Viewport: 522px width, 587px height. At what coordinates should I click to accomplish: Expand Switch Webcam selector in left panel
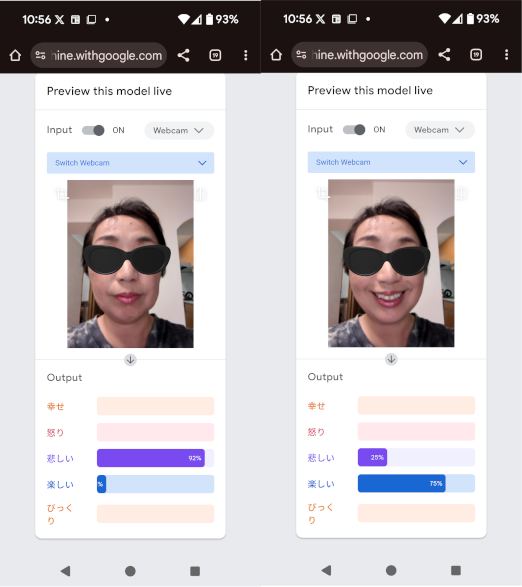click(130, 163)
